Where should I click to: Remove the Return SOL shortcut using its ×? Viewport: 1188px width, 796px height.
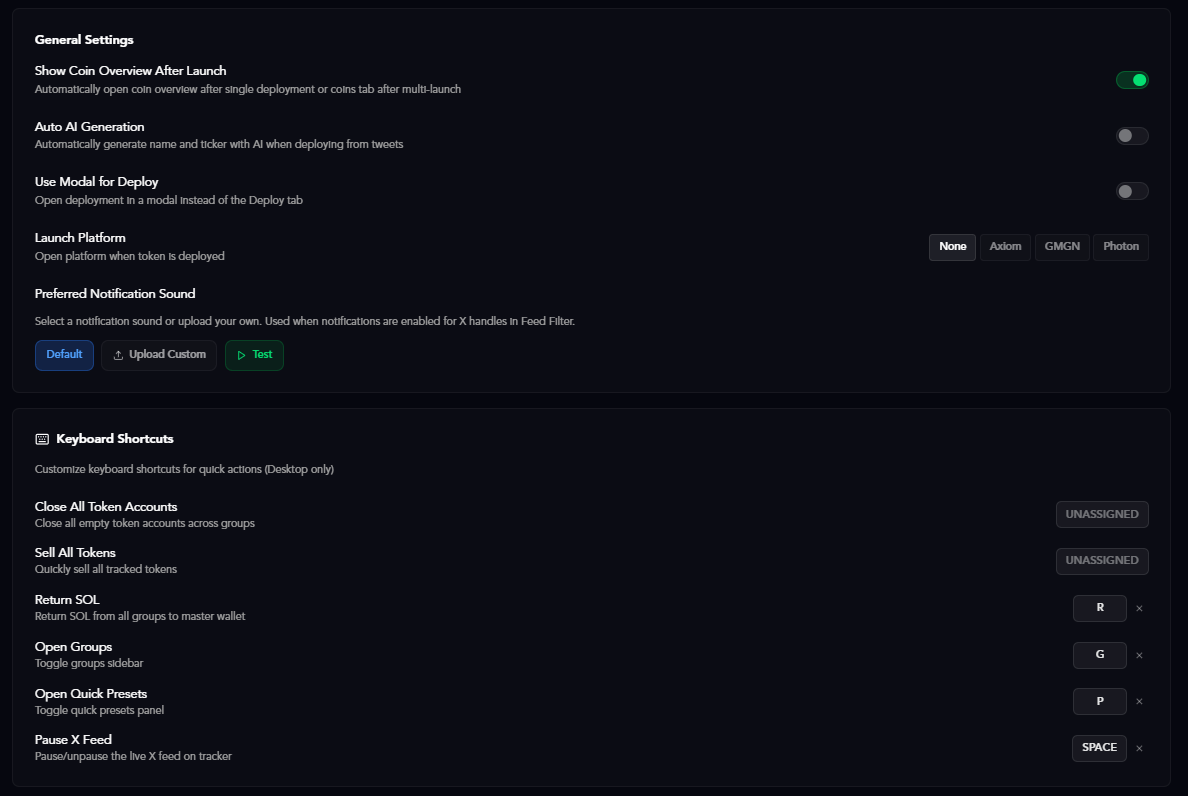click(x=1139, y=608)
